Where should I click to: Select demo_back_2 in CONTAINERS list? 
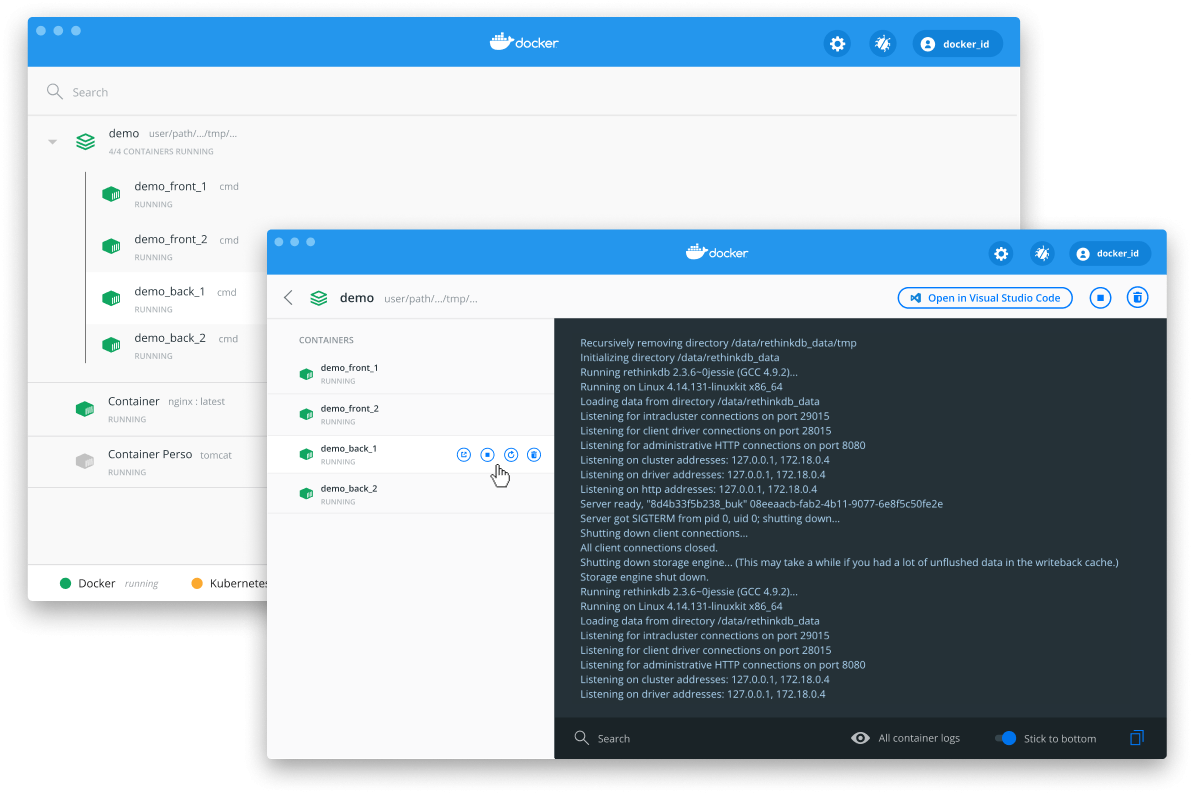[x=410, y=494]
